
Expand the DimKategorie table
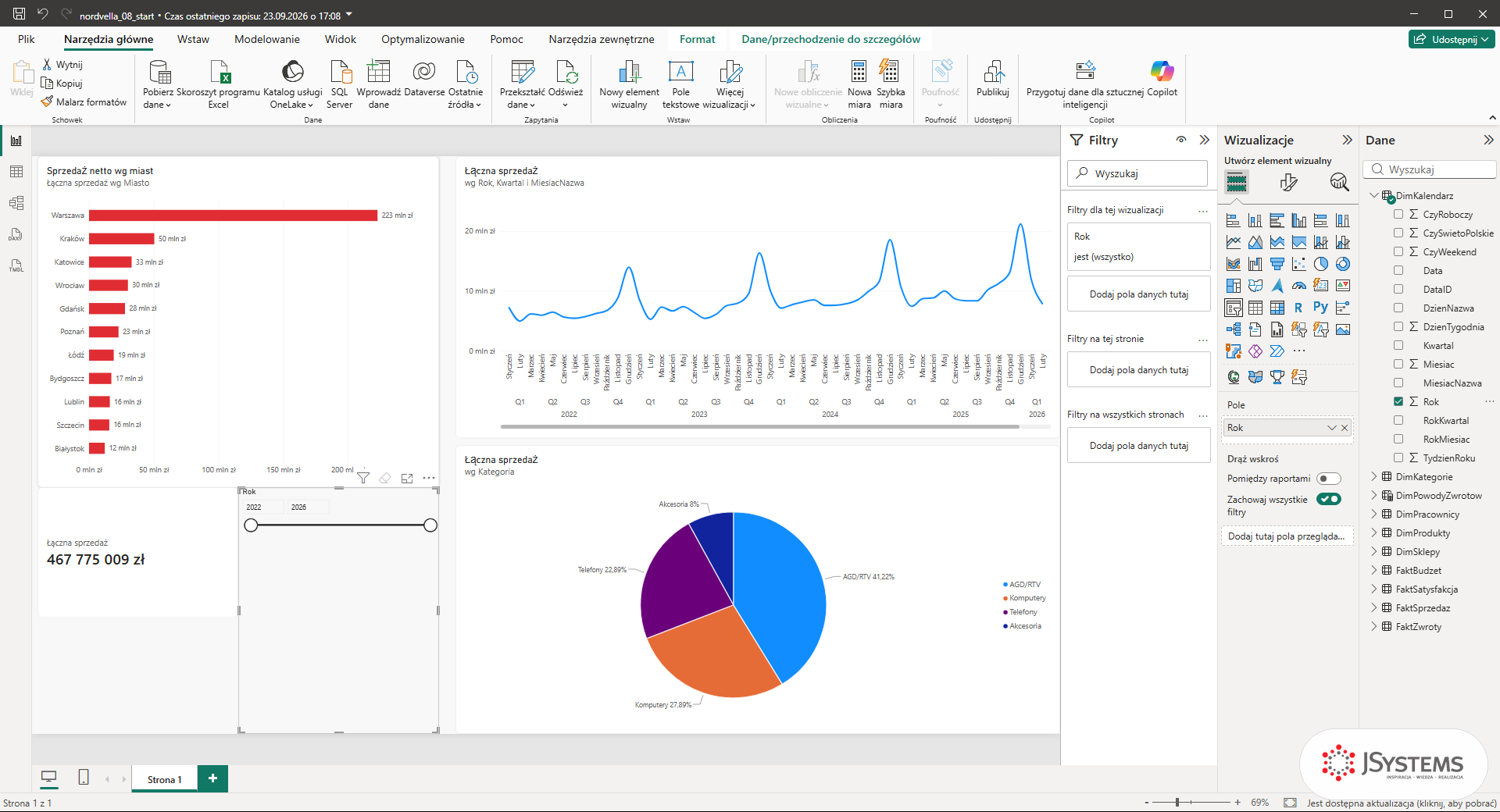[x=1374, y=476]
